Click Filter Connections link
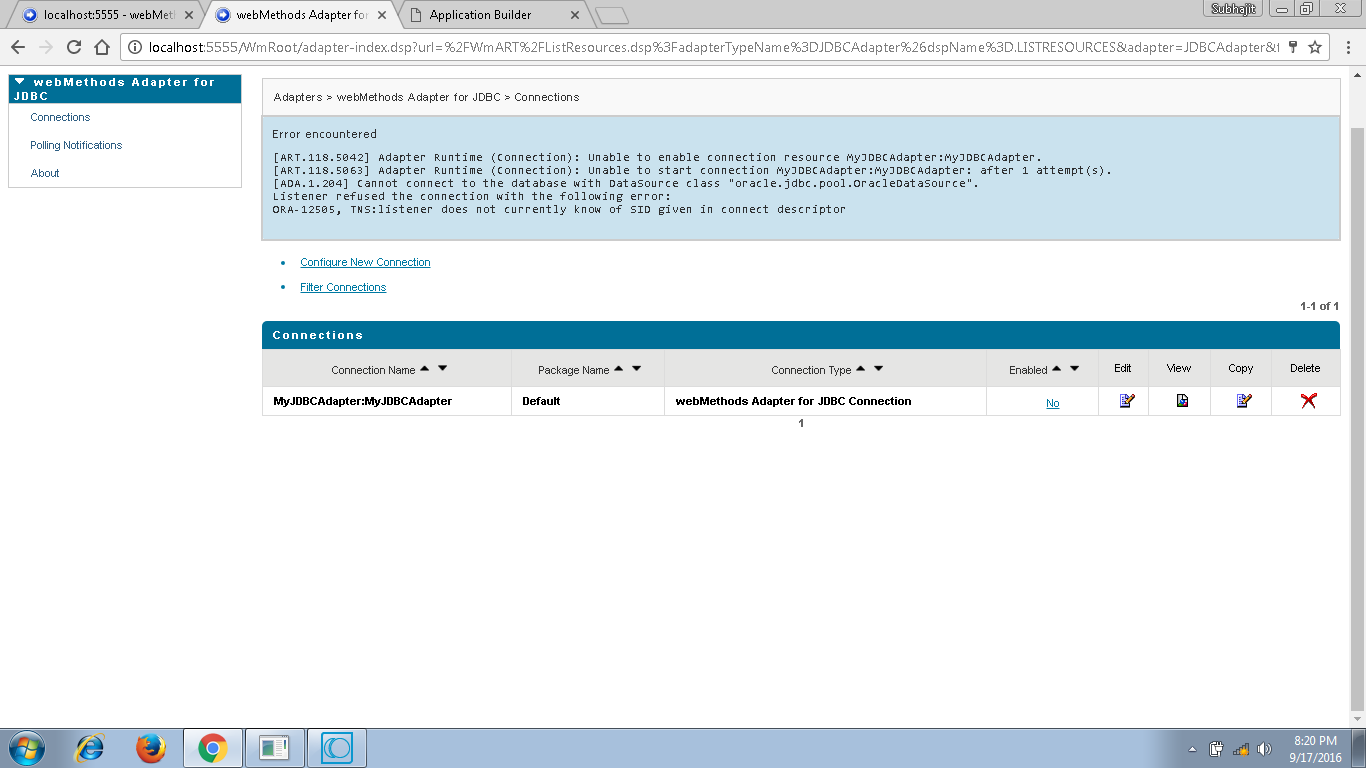 (343, 287)
